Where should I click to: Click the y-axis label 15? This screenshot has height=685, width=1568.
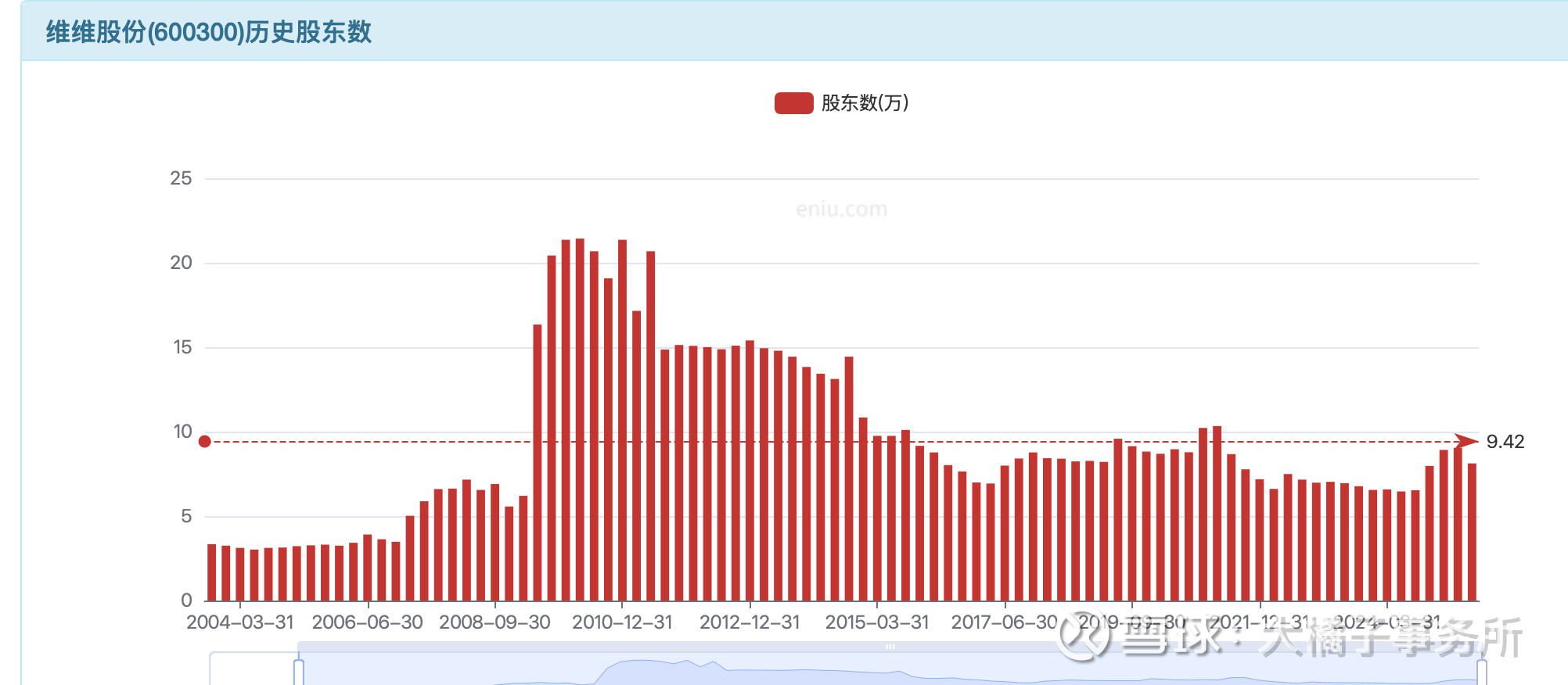point(182,347)
